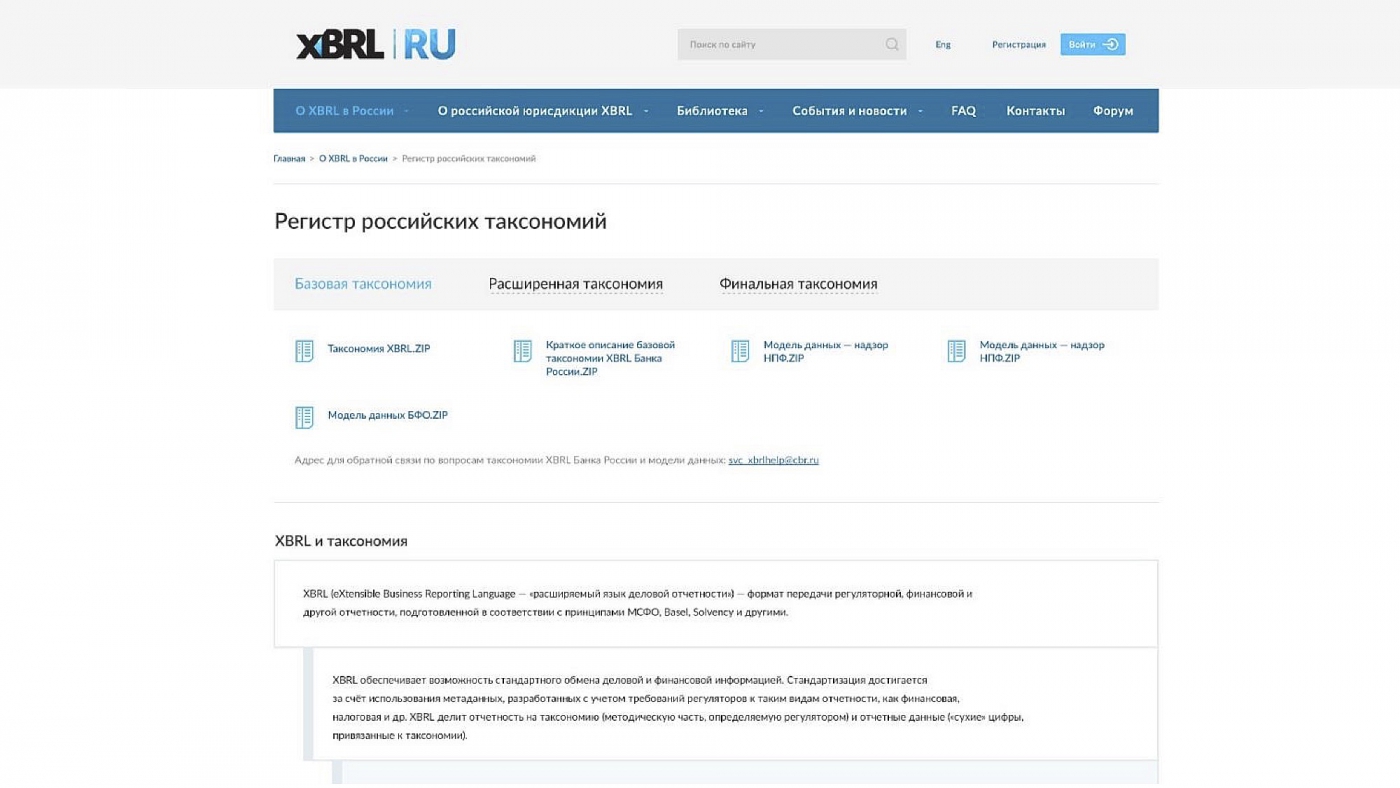
Task: Click the XBRL RU logo
Action: click(x=376, y=44)
